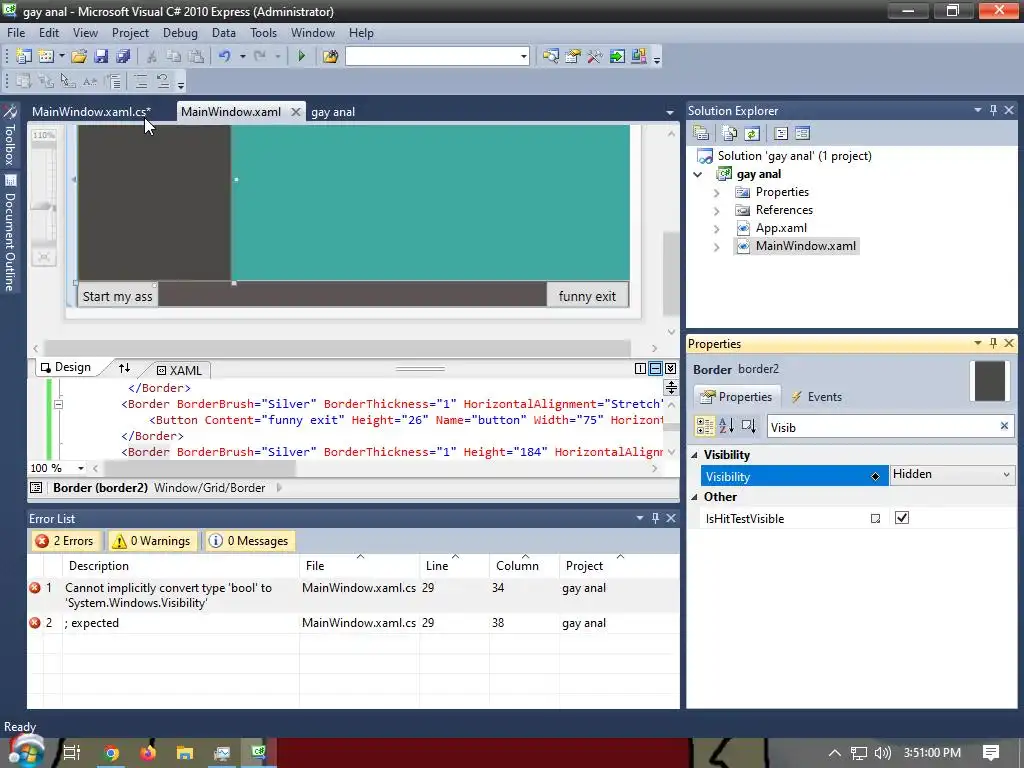Toggle the Errors filter button
This screenshot has height=768, width=1024.
(65, 541)
